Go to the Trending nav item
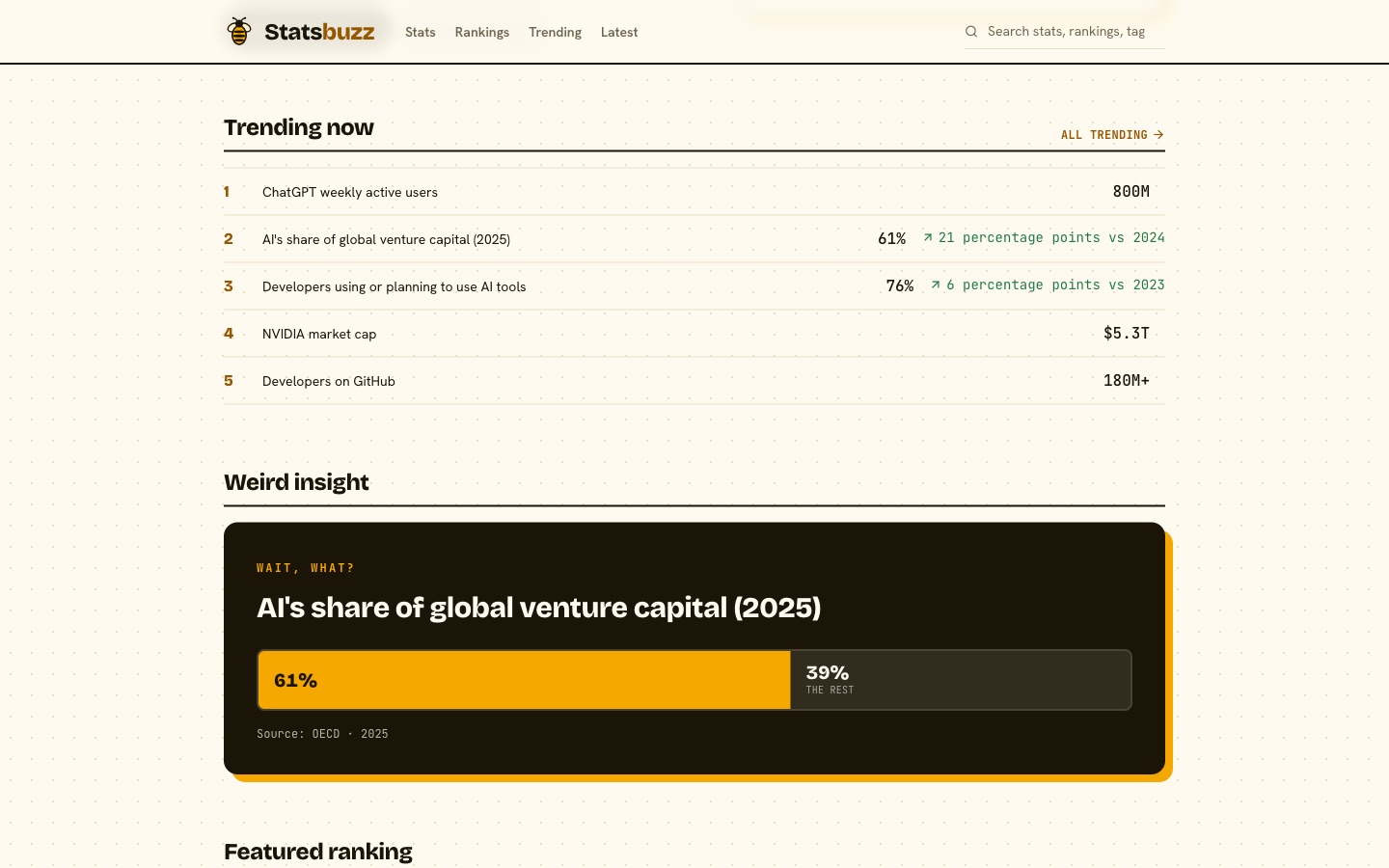The image size is (1389, 868). 555,32
